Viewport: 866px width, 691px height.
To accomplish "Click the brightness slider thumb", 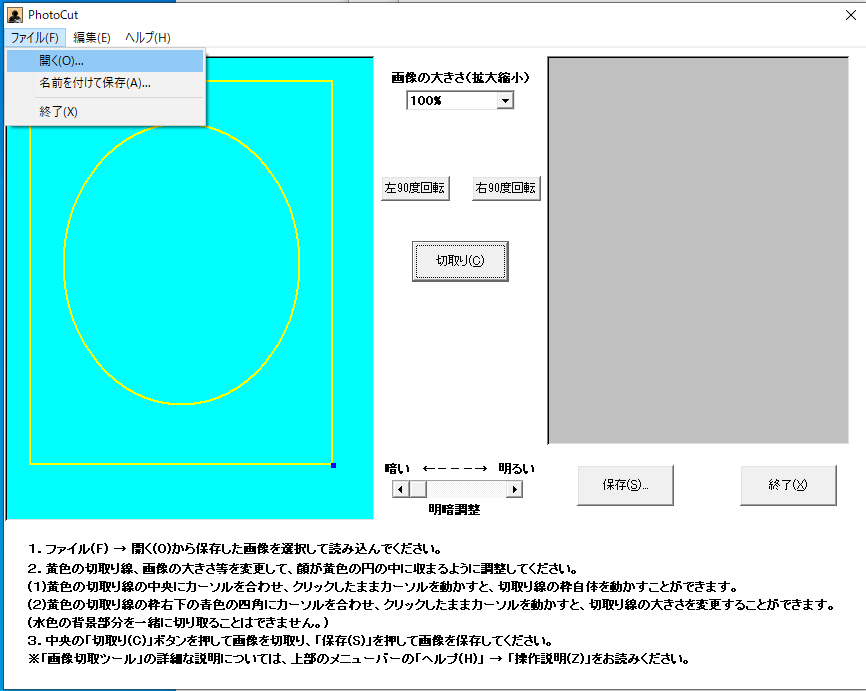I will pyautogui.click(x=418, y=489).
